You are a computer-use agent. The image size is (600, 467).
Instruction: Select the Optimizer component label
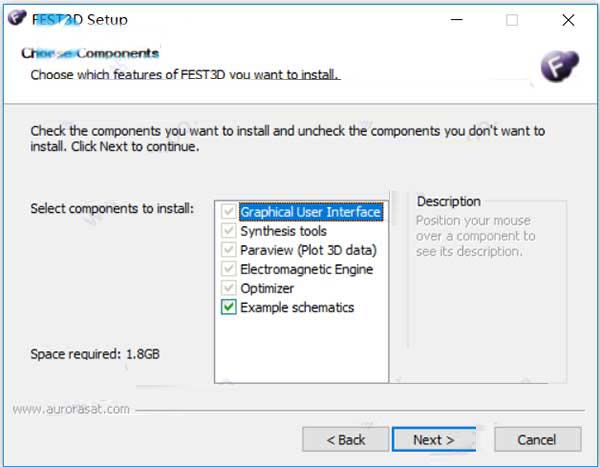(x=267, y=288)
